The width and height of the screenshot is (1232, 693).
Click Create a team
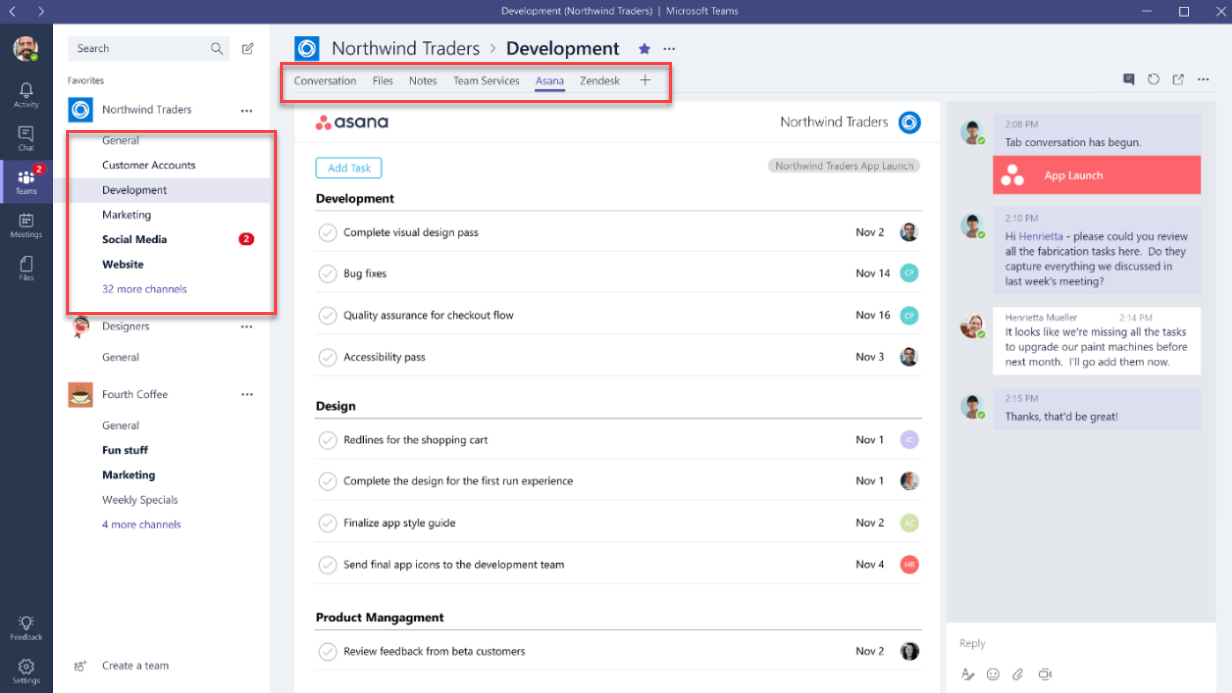point(135,666)
